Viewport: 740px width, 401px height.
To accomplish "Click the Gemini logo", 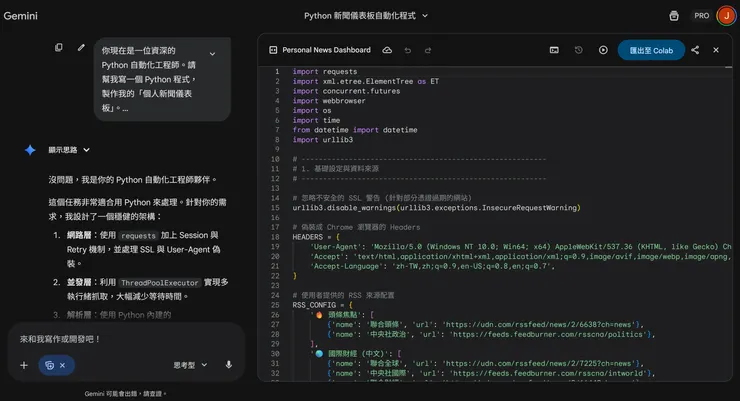I will [20, 16].
